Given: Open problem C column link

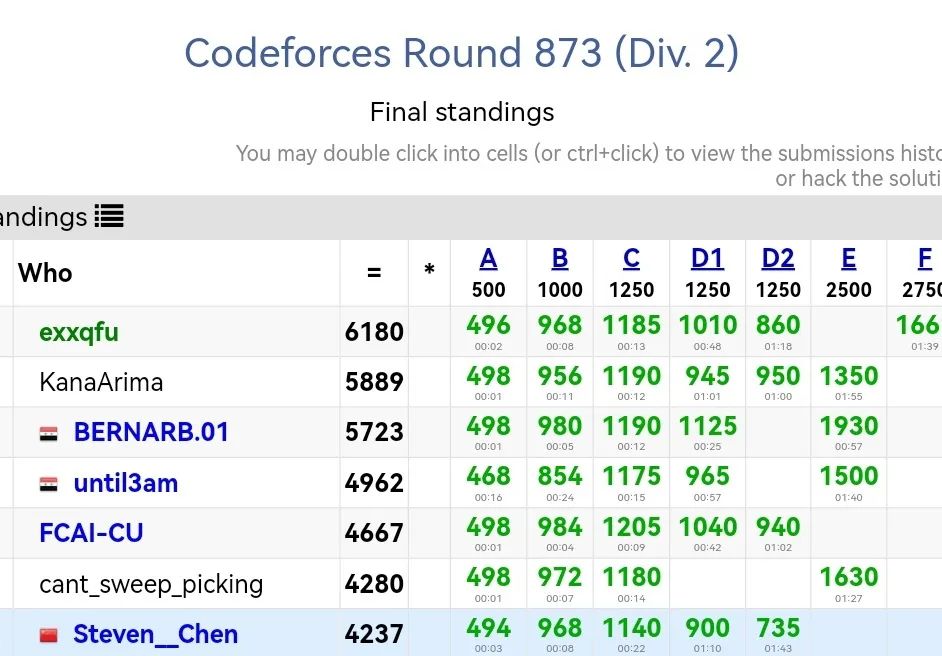Looking at the screenshot, I should click(631, 259).
